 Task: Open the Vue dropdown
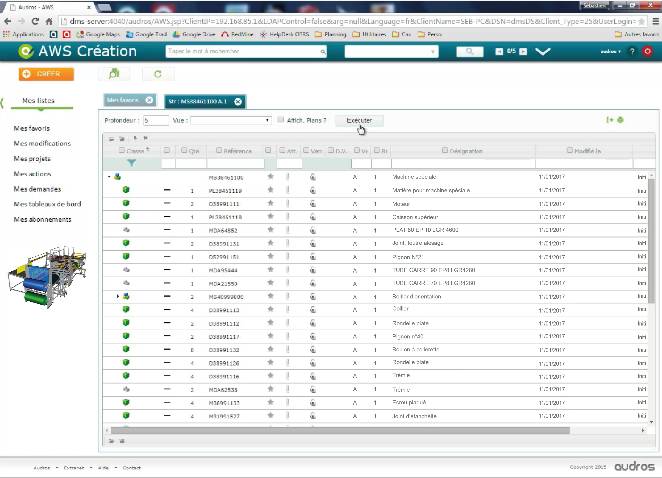tap(230, 120)
